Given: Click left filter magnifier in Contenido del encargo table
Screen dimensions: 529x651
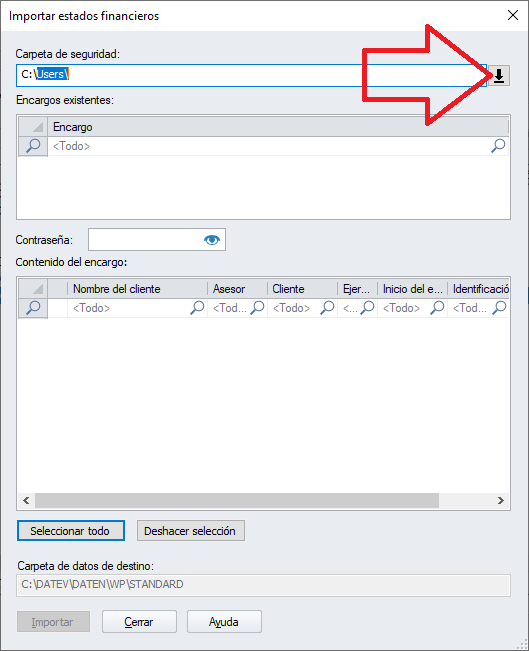Looking at the screenshot, I should point(33,308).
